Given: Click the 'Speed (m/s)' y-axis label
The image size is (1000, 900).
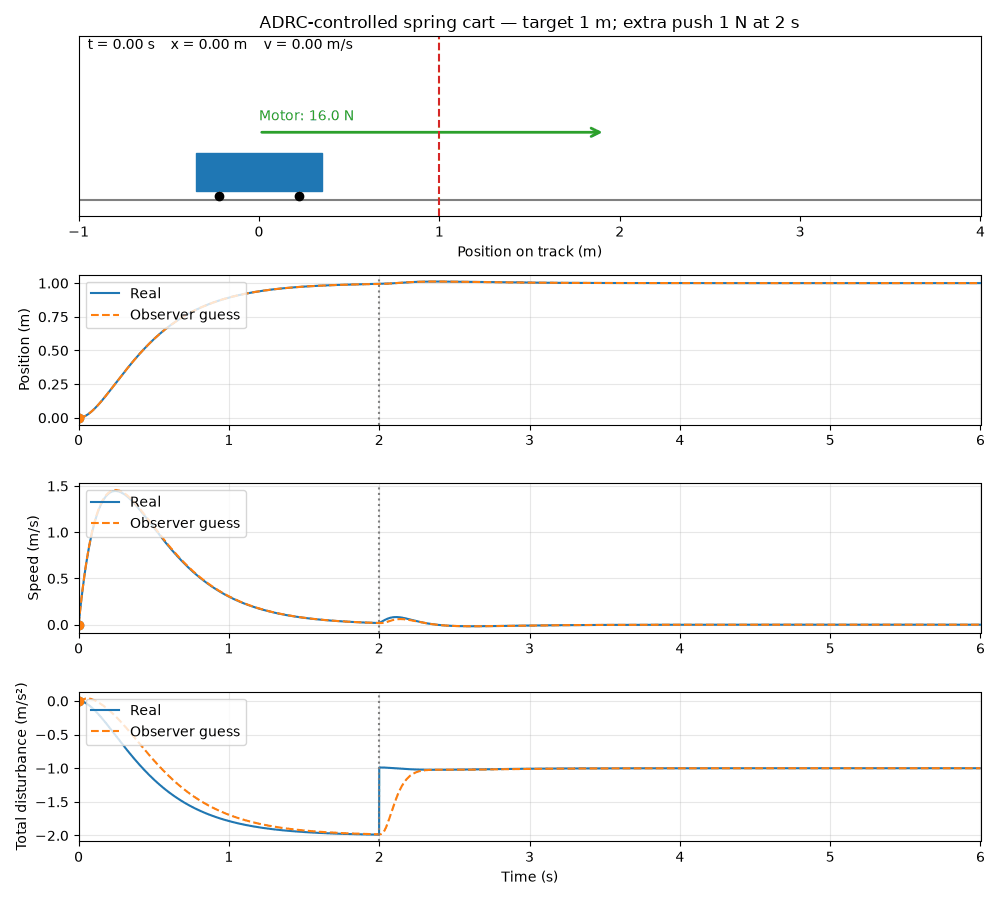Looking at the screenshot, I should (x=33, y=558).
